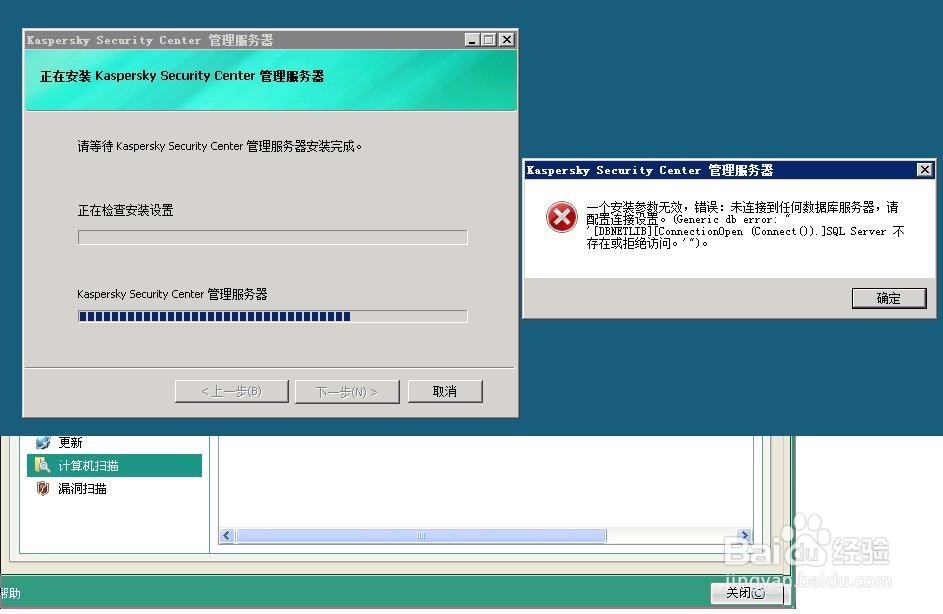Click the 确定 button in error dialog

point(889,298)
